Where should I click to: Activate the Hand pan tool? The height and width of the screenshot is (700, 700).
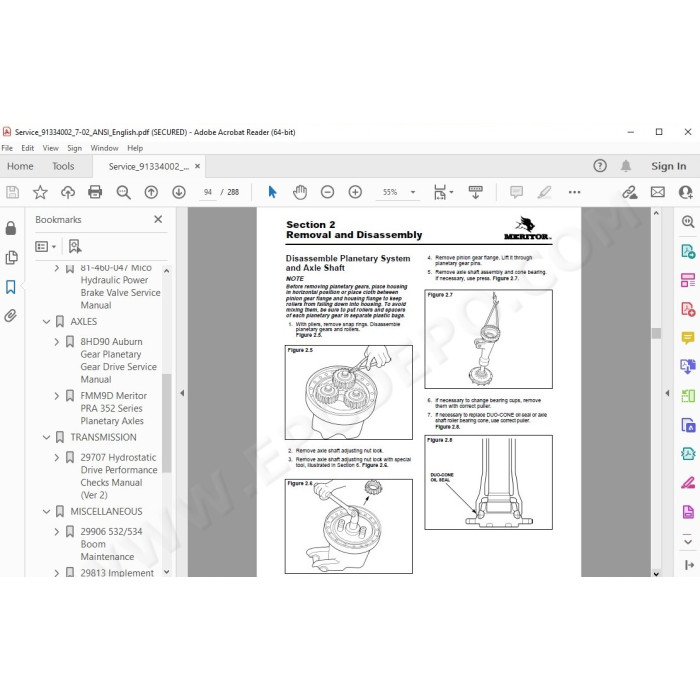[300, 192]
